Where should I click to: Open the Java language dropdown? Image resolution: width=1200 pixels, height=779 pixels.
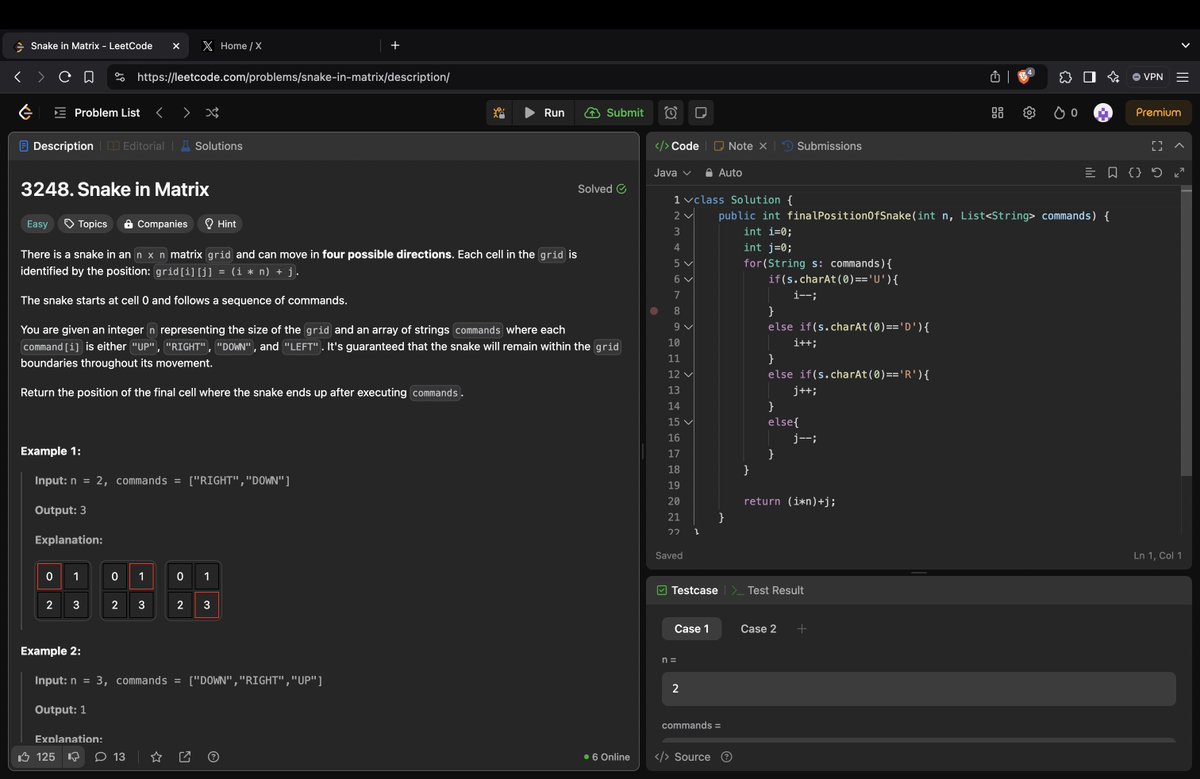click(672, 173)
